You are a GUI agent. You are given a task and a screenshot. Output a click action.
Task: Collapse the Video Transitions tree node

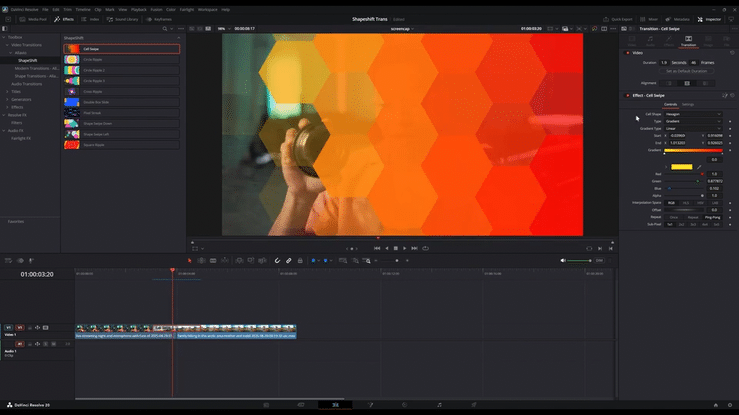(x=7, y=45)
